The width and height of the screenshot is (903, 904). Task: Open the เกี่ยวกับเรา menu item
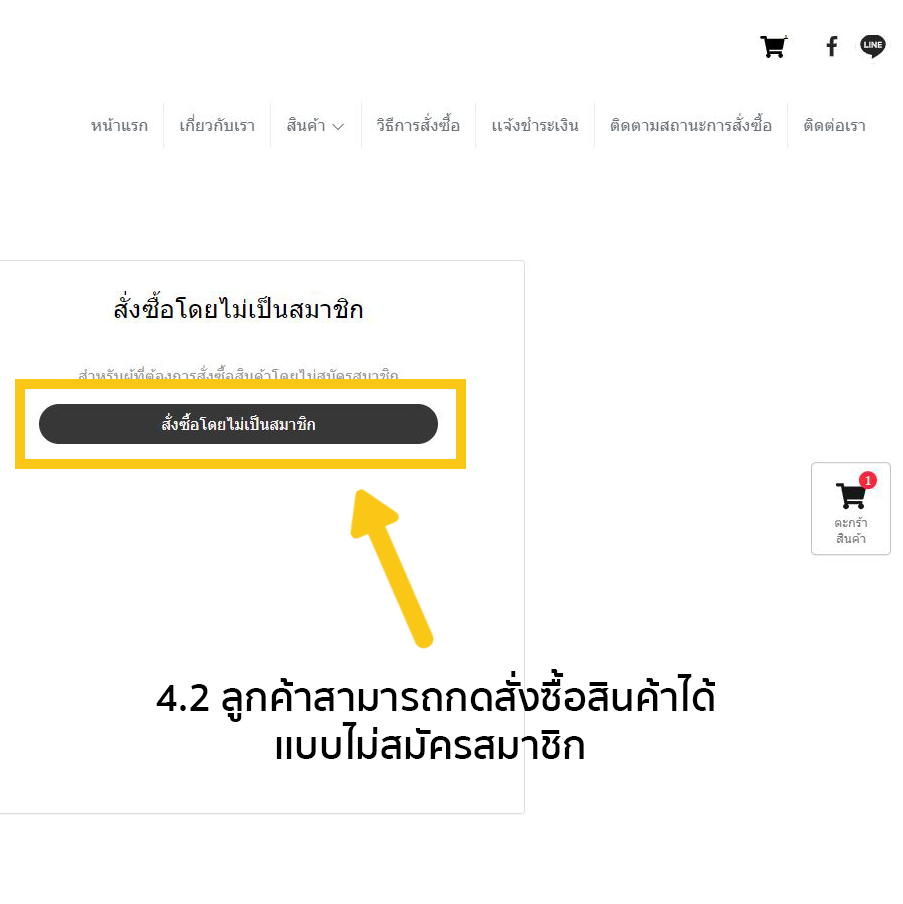(217, 125)
